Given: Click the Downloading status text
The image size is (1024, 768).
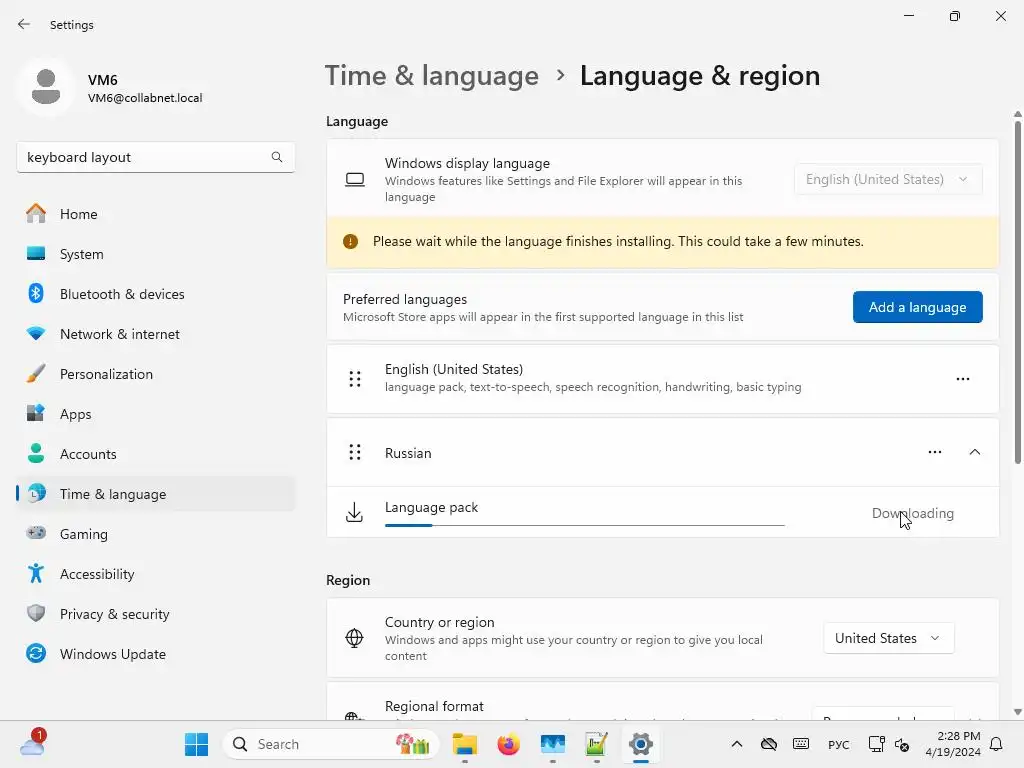Looking at the screenshot, I should [x=912, y=513].
